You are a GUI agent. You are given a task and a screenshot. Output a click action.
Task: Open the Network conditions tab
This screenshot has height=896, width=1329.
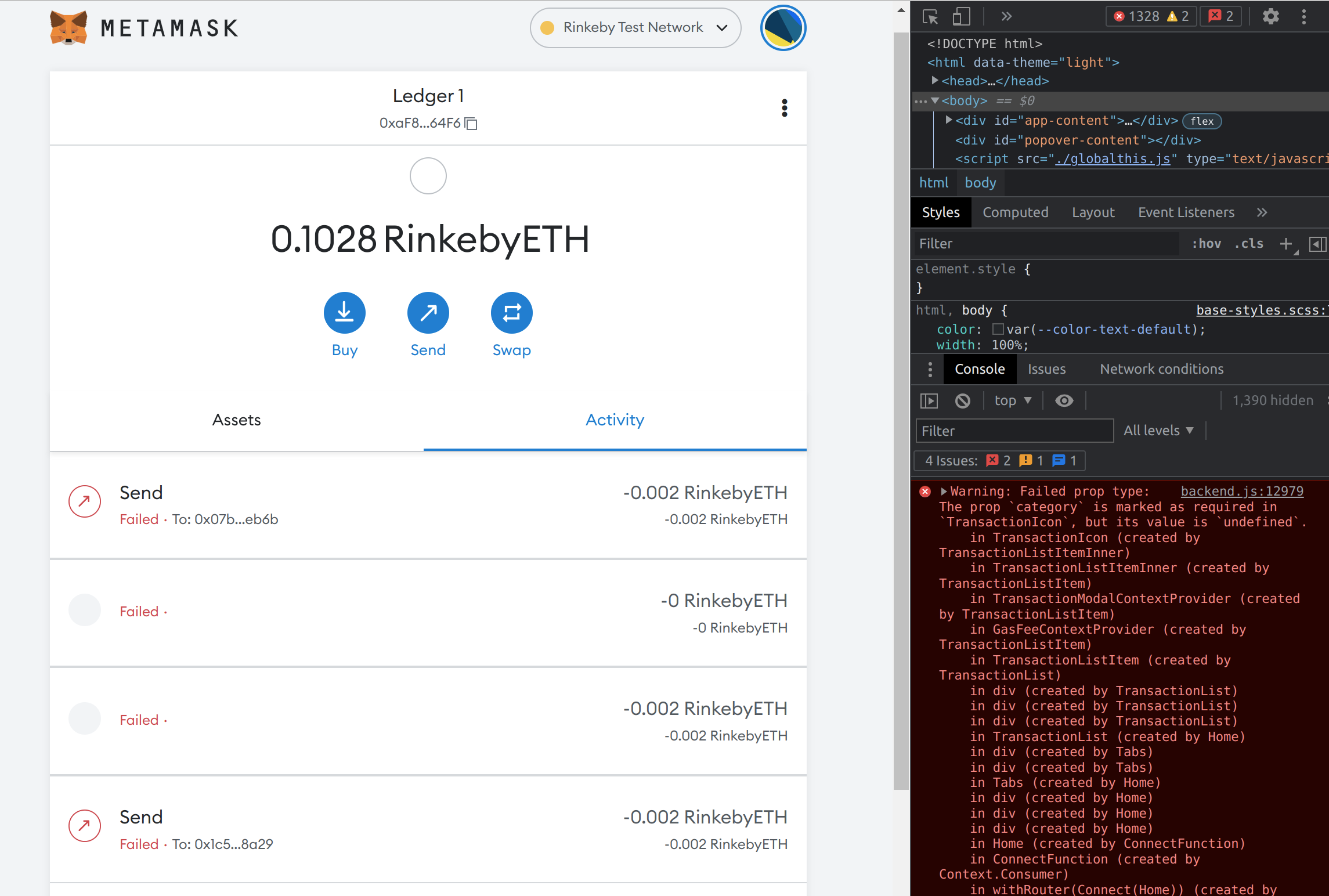coord(1161,369)
